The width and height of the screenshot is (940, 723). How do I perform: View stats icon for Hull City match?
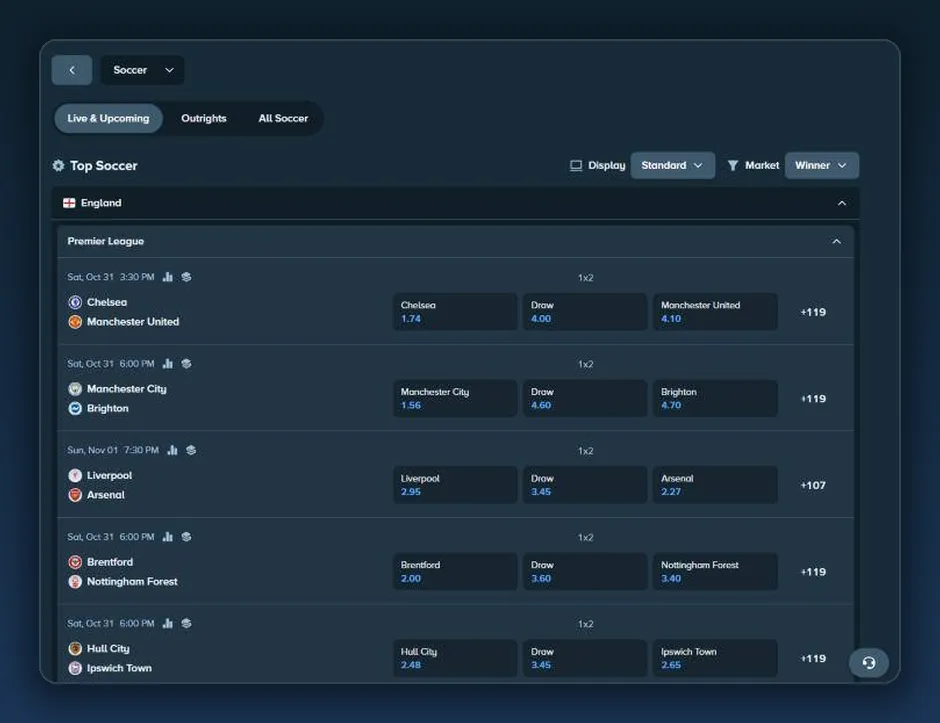(168, 623)
